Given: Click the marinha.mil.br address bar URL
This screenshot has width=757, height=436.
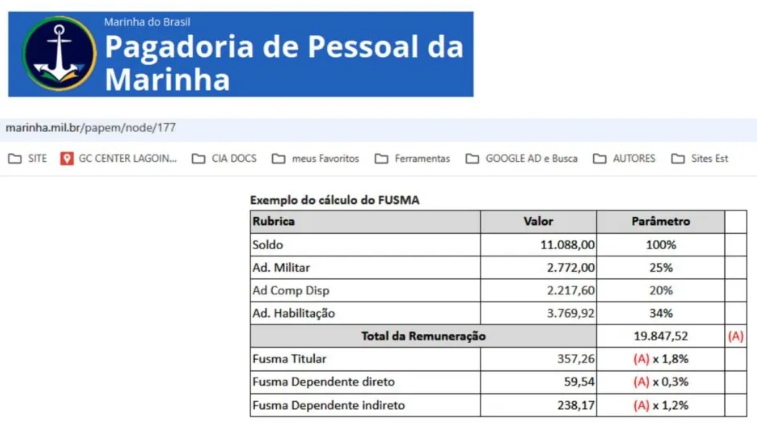Looking at the screenshot, I should [91, 128].
